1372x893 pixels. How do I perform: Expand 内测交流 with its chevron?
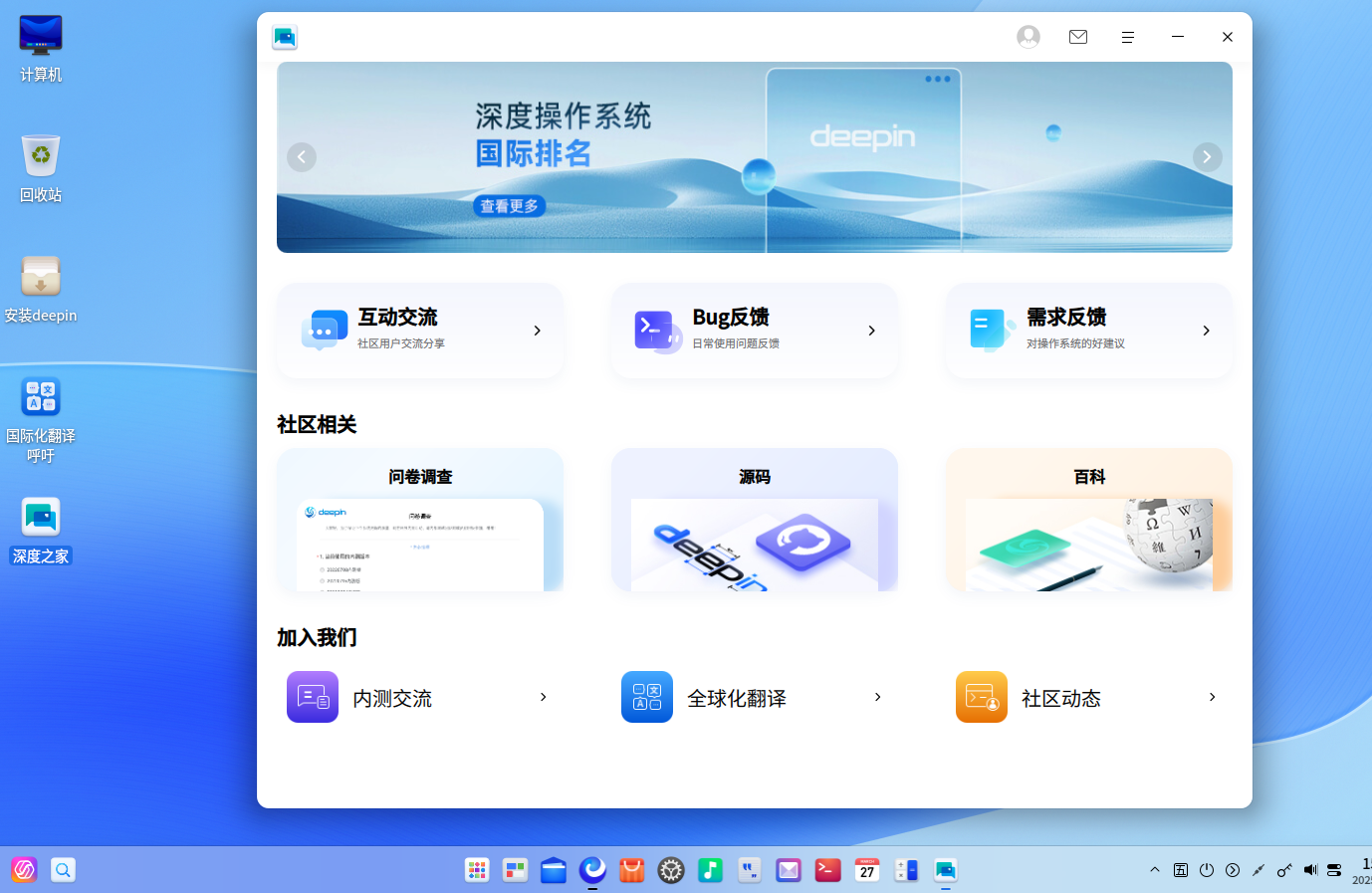pos(544,697)
